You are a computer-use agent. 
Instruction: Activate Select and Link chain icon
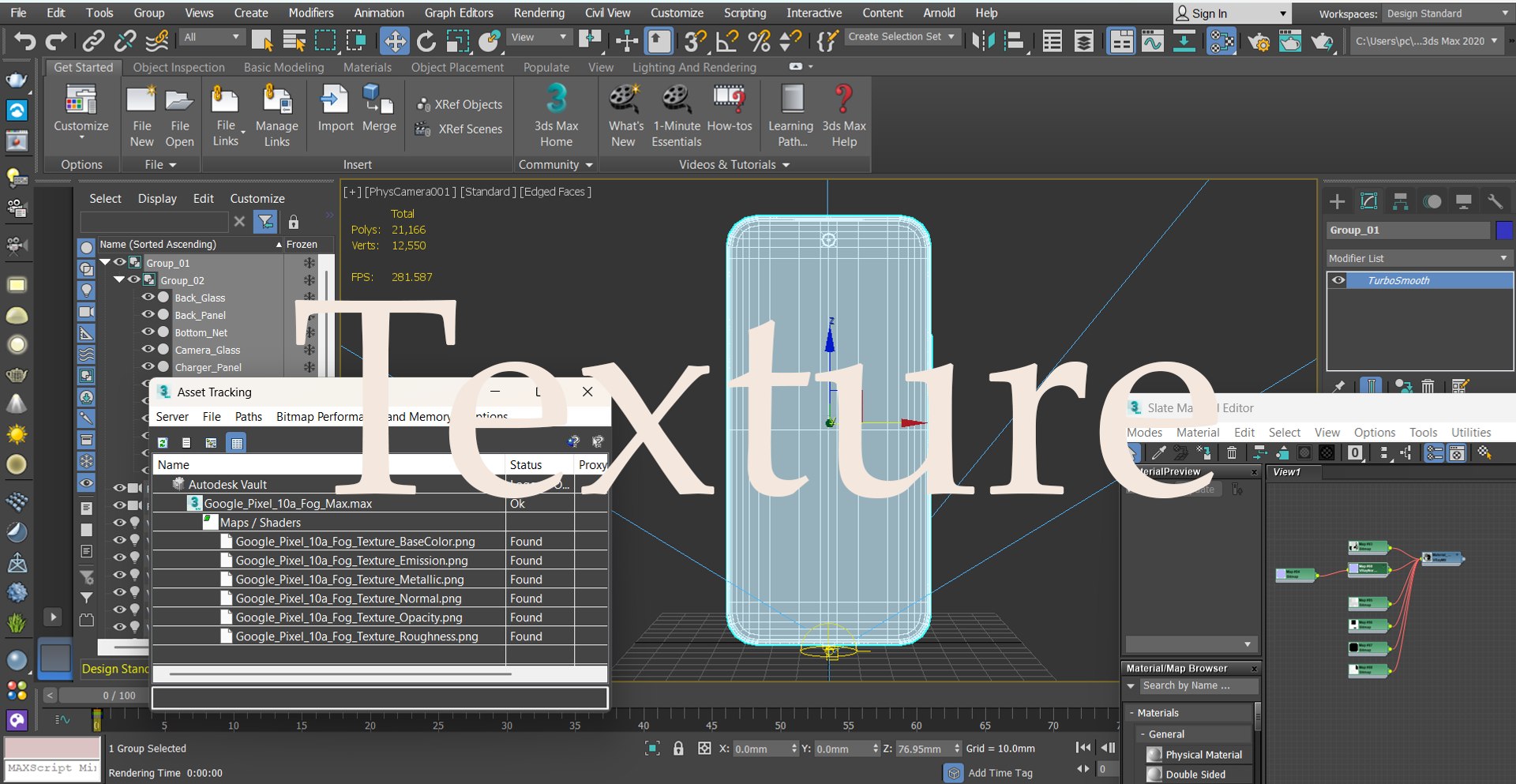94,40
